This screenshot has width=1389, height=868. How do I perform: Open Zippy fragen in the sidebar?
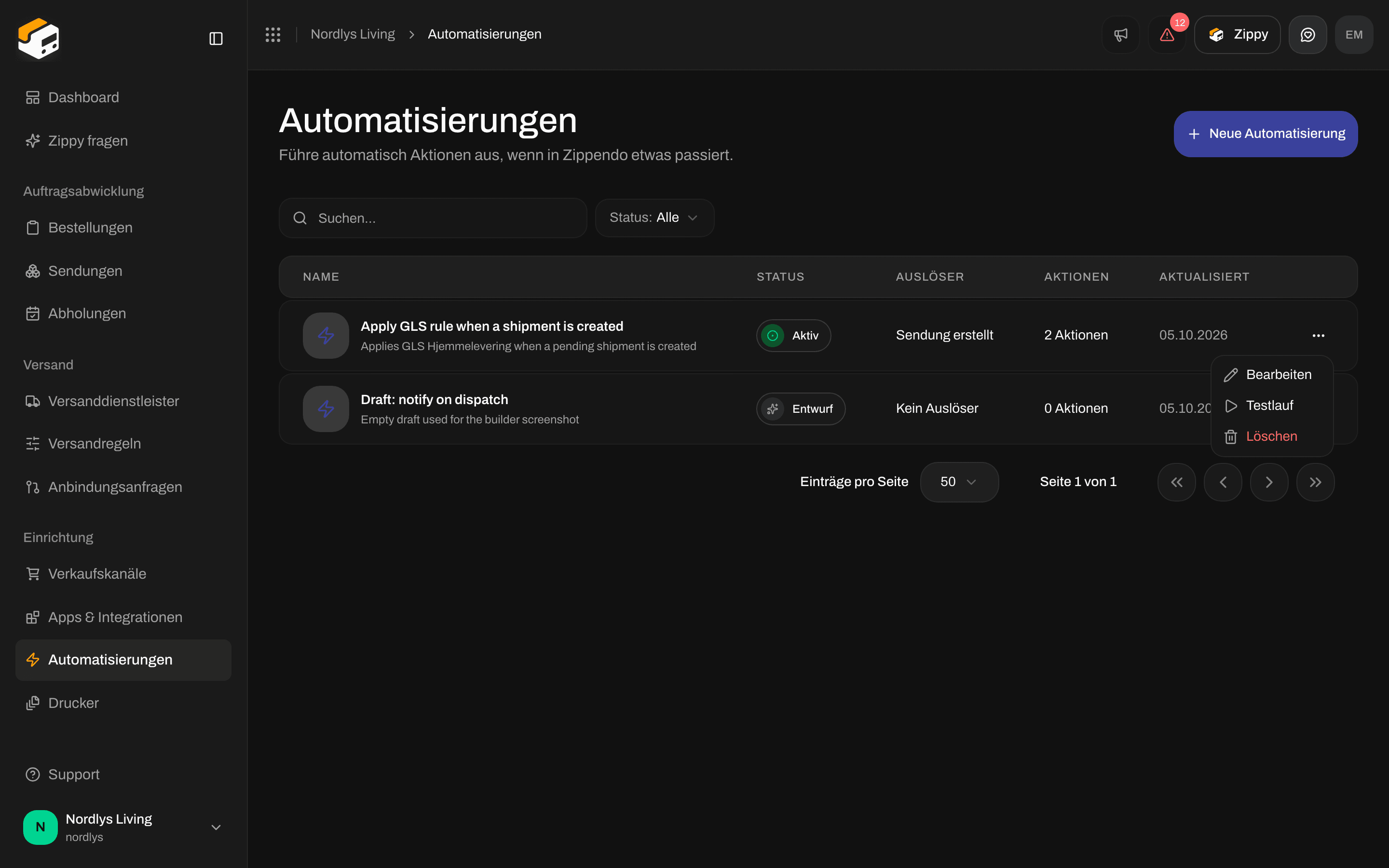point(123,141)
